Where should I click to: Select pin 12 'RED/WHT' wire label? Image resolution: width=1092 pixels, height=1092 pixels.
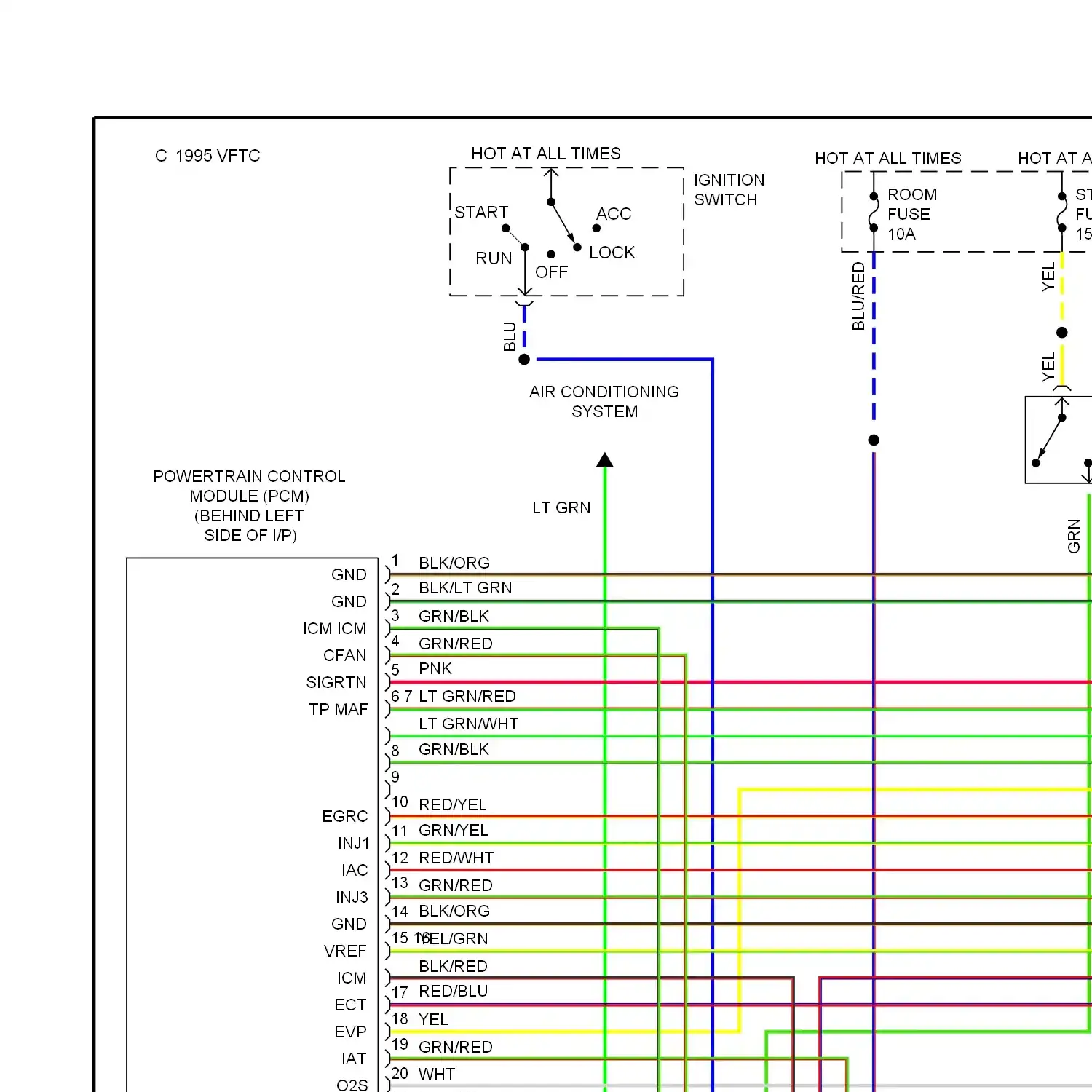(456, 858)
